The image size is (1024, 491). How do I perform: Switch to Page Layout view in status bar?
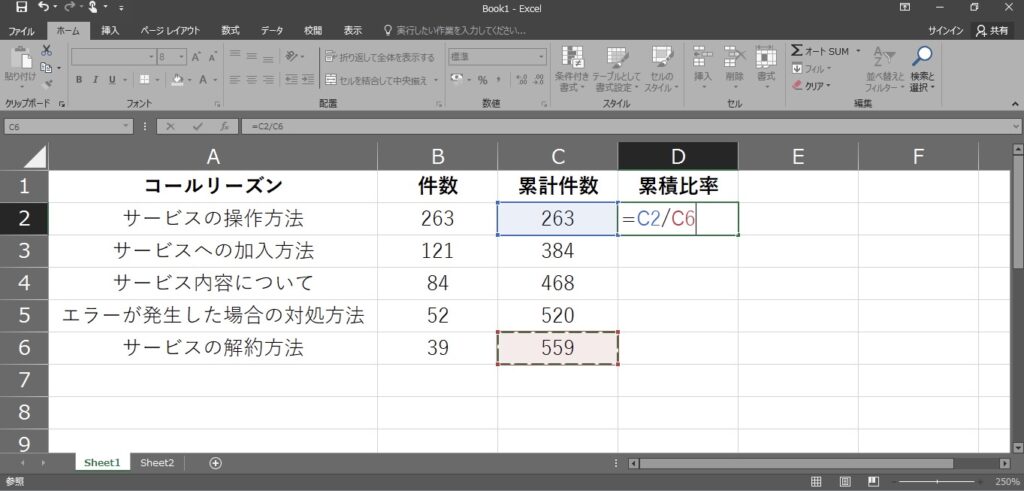point(844,481)
